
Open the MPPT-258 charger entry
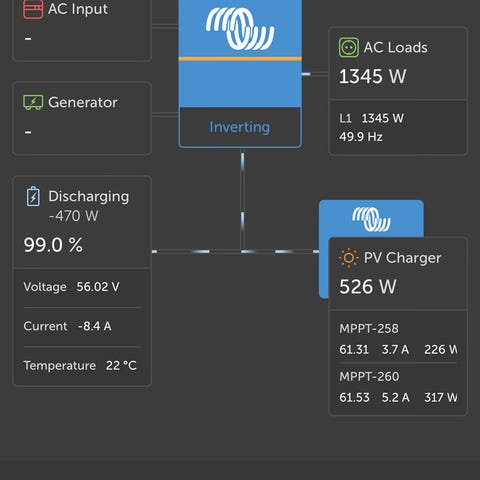(398, 339)
